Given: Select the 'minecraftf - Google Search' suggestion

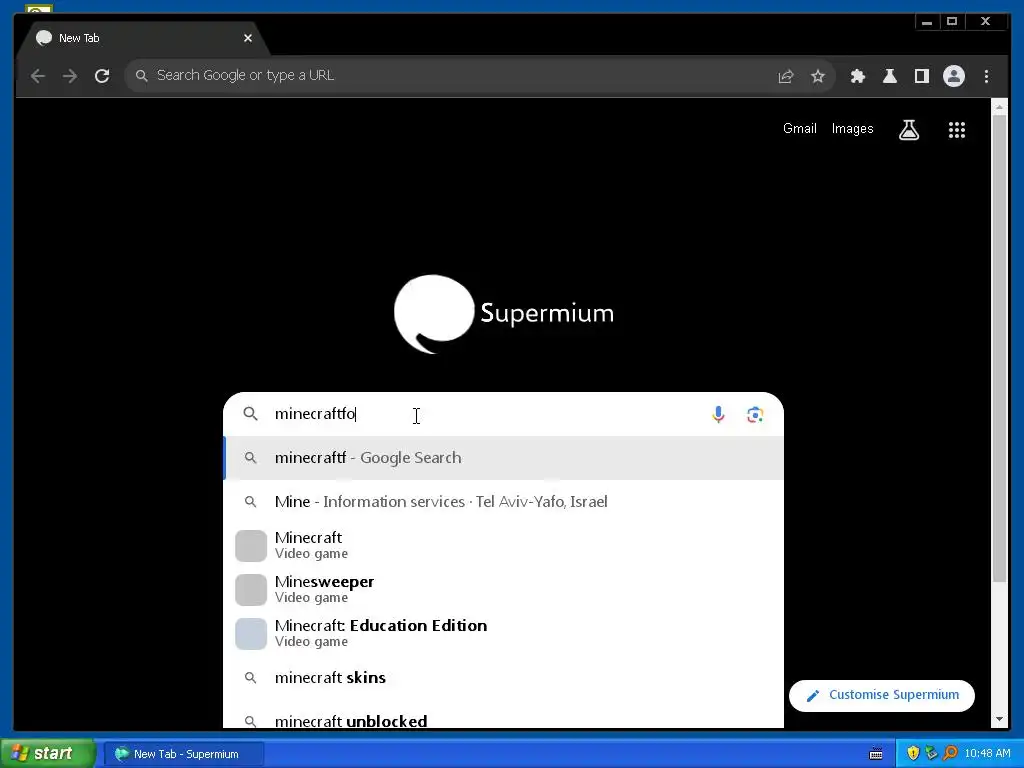Looking at the screenshot, I should point(504,458).
